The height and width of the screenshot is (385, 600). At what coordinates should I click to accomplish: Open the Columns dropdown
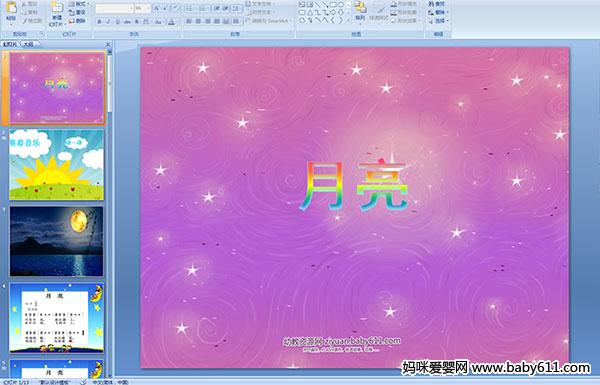click(x=236, y=21)
